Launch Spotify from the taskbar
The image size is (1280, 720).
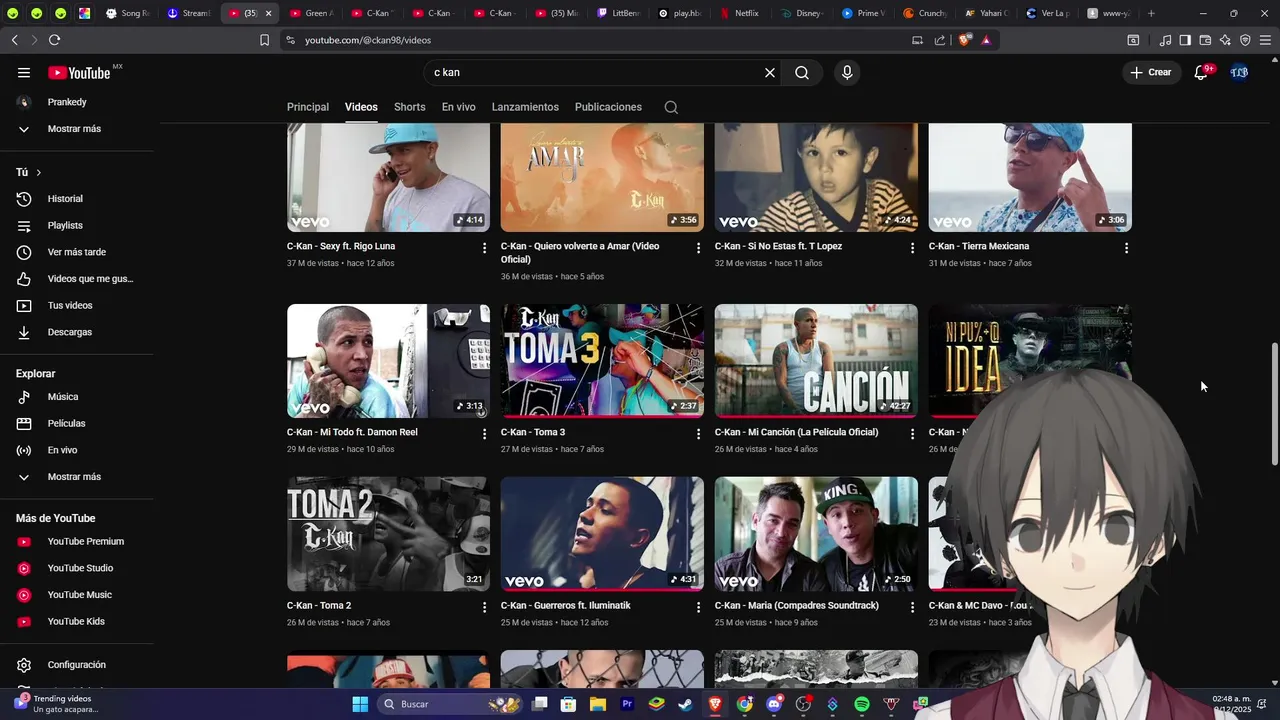[x=862, y=704]
